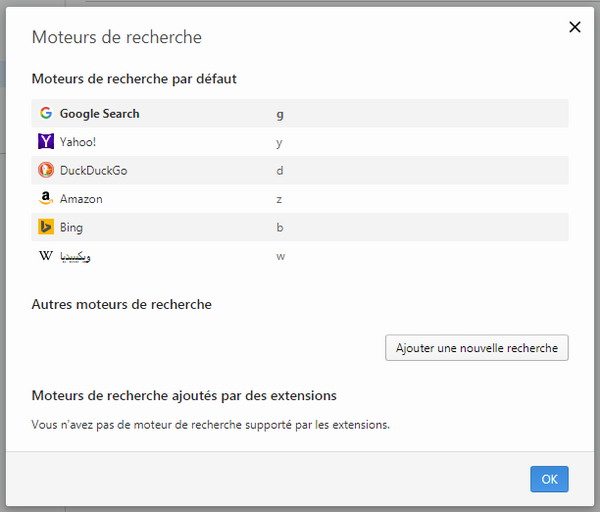Select the Yahoo! engine name
Viewport: 600px width, 512px height.
pos(78,142)
